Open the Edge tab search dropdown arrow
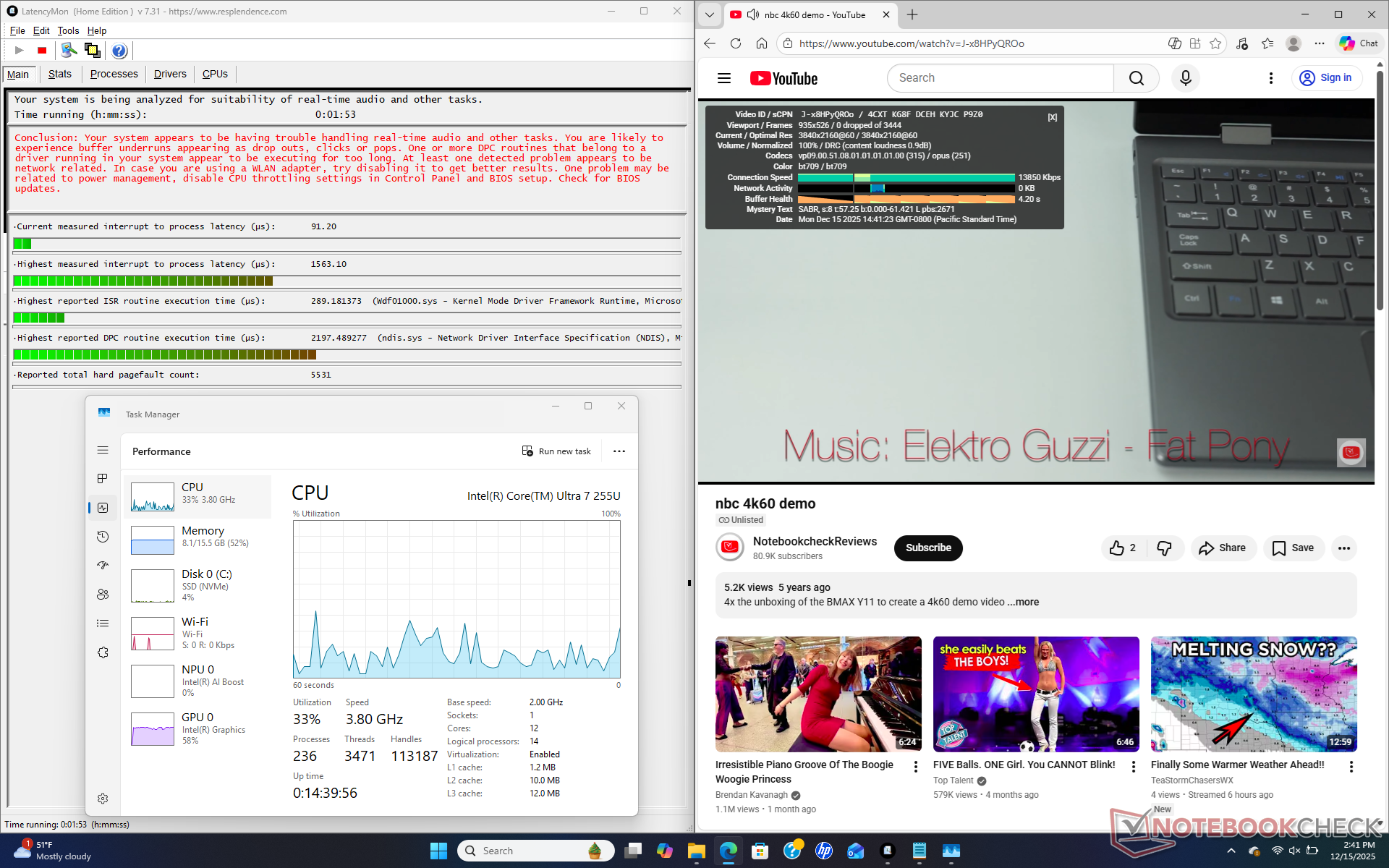1389x868 pixels. [x=710, y=14]
